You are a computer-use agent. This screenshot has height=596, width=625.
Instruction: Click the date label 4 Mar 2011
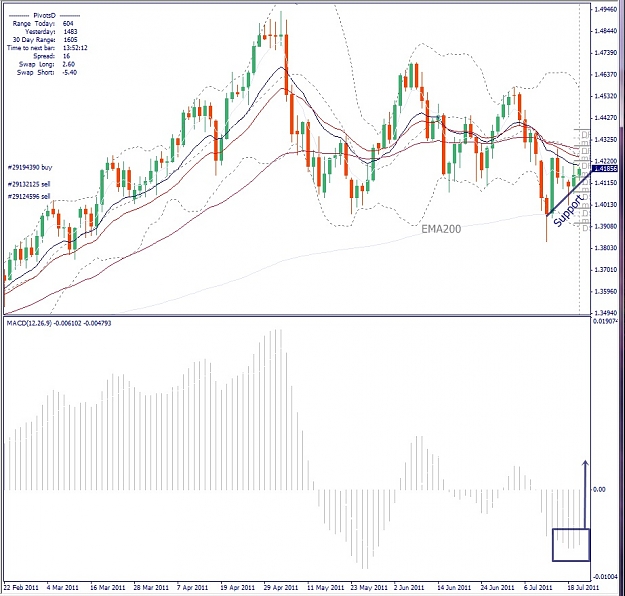click(x=62, y=588)
